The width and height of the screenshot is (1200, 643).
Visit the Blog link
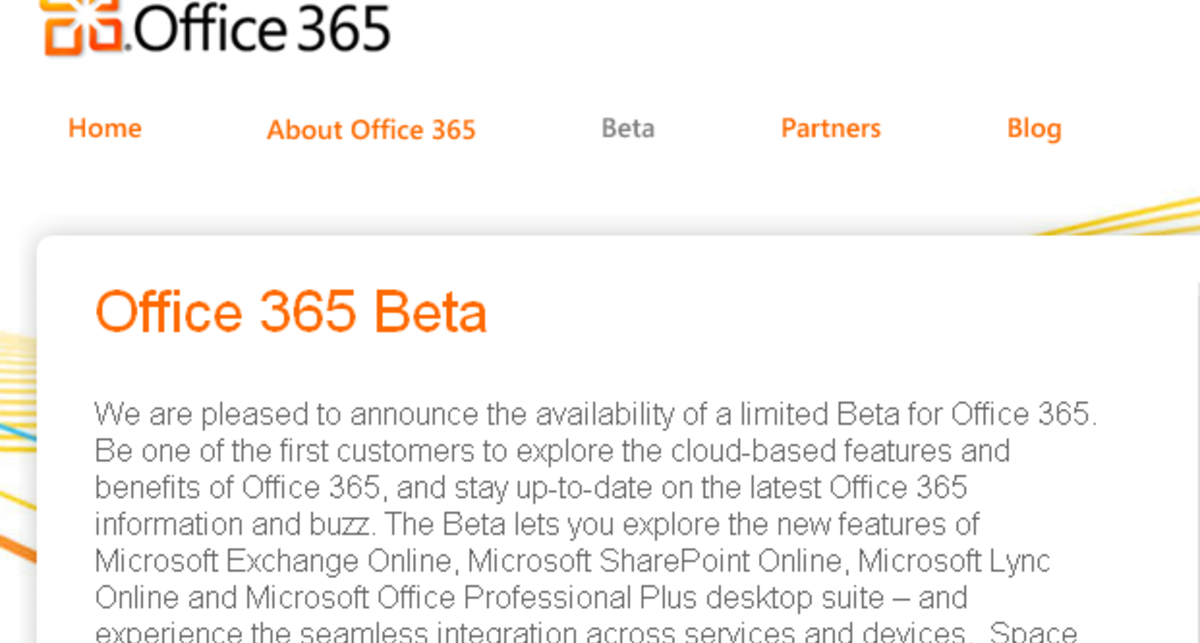[x=1034, y=128]
